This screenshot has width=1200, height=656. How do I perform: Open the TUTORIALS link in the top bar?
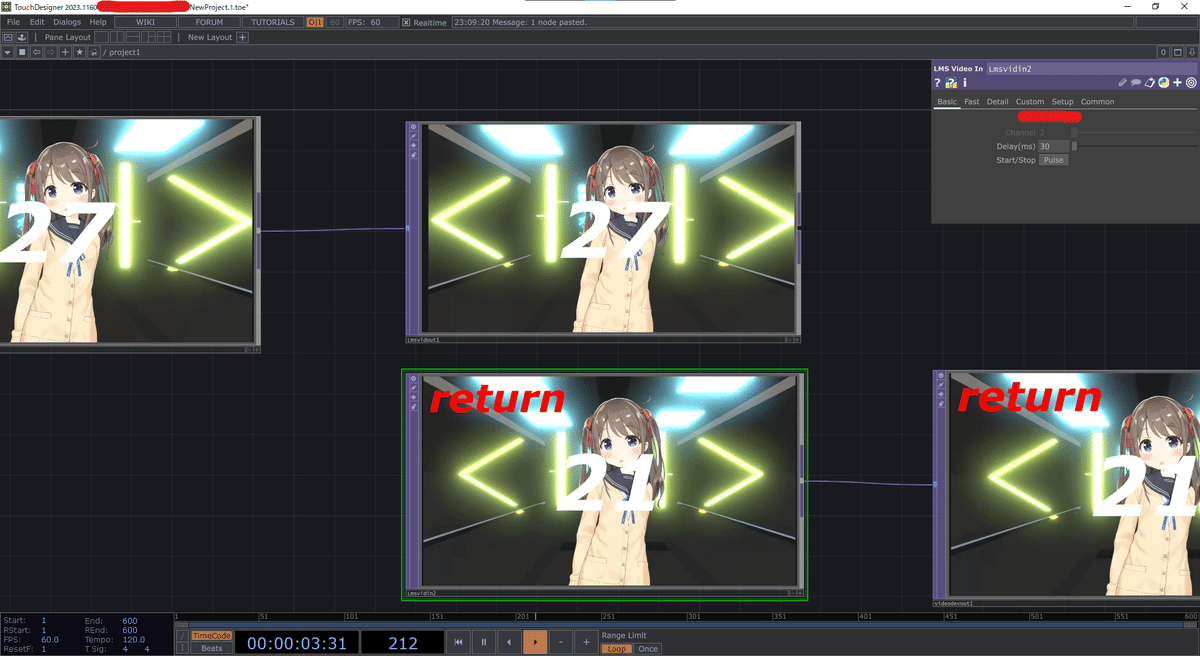272,21
